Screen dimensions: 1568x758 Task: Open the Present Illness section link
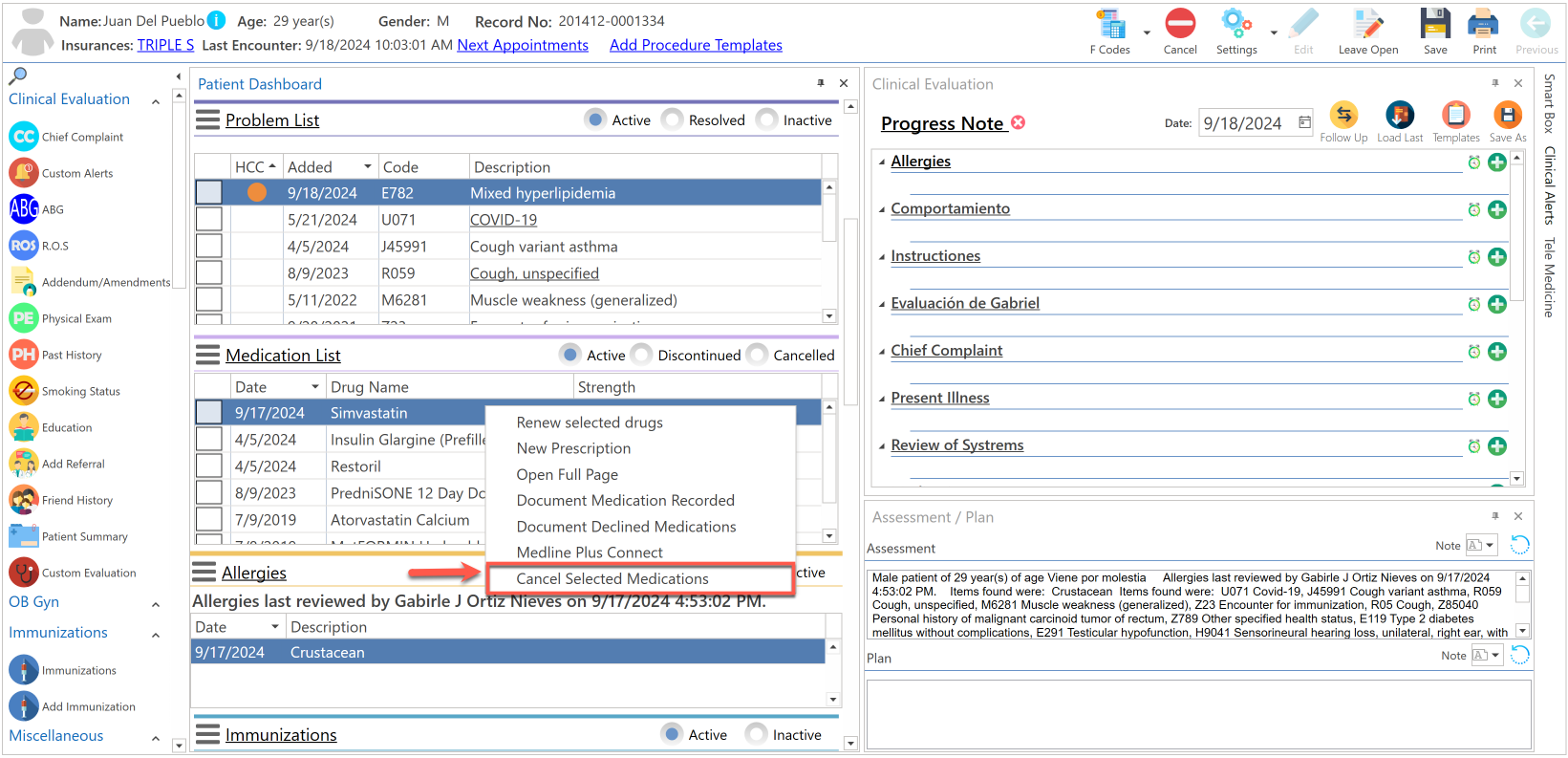[940, 398]
